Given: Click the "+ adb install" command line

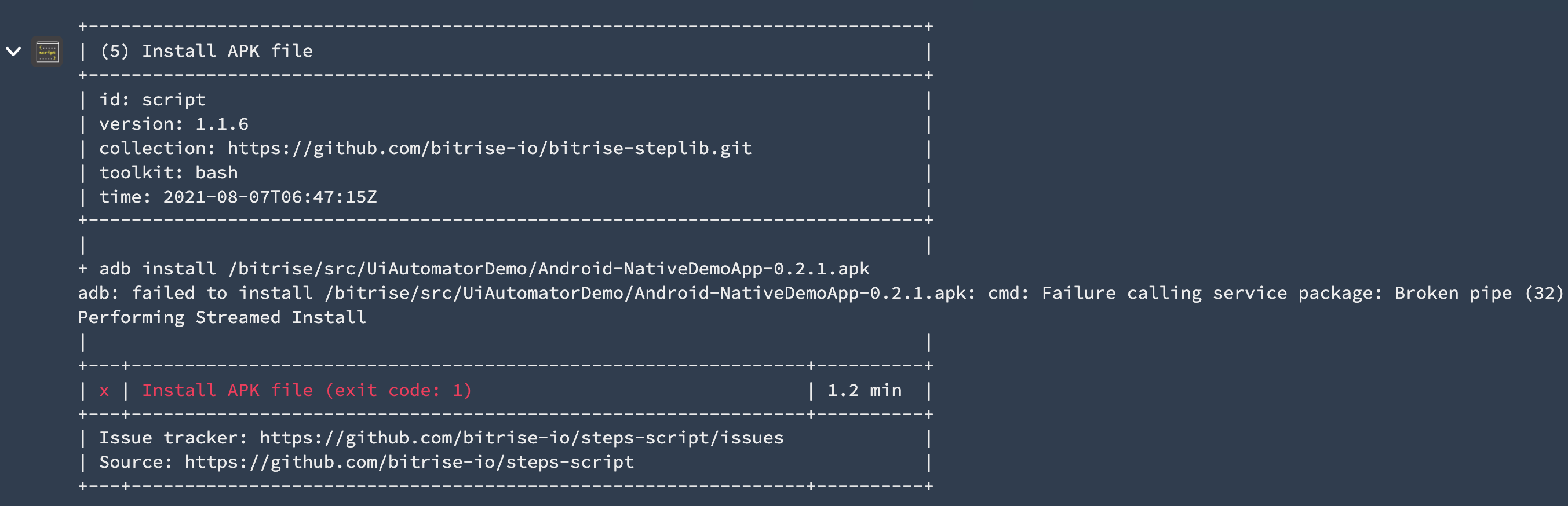Looking at the screenshot, I should coord(473,269).
